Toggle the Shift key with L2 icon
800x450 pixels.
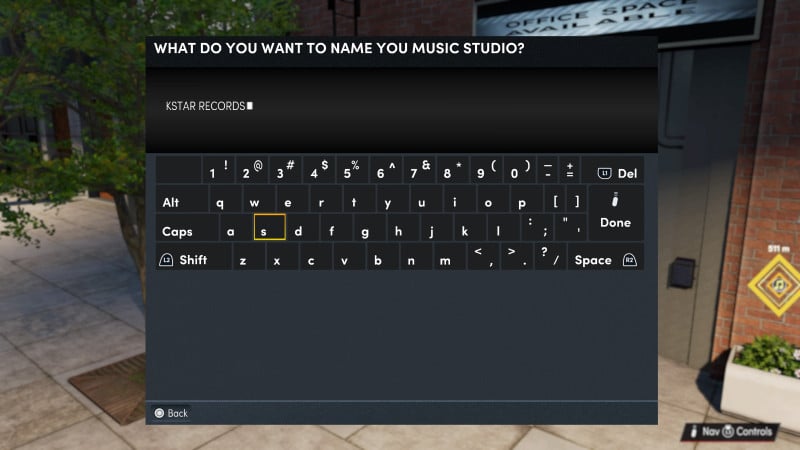[185, 260]
